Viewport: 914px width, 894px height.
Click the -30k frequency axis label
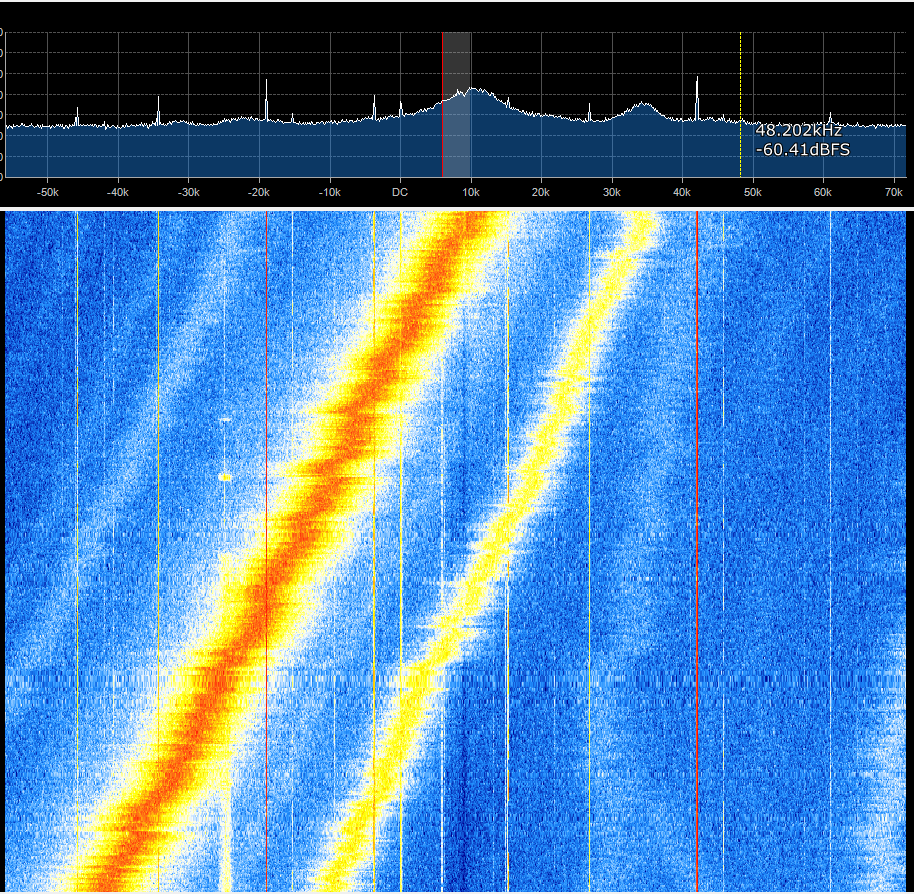(188, 192)
